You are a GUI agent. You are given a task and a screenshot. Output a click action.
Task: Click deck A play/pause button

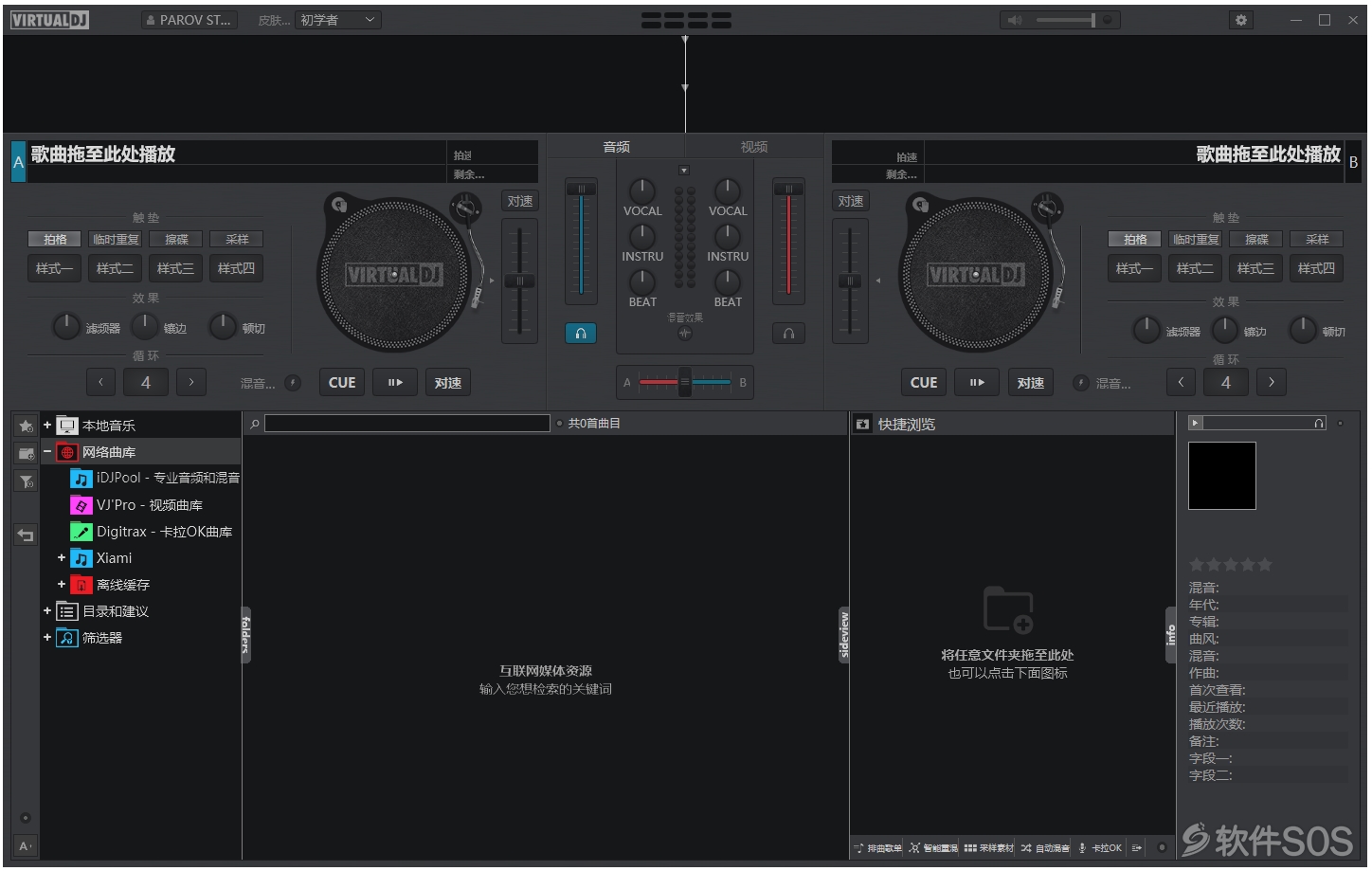click(395, 383)
